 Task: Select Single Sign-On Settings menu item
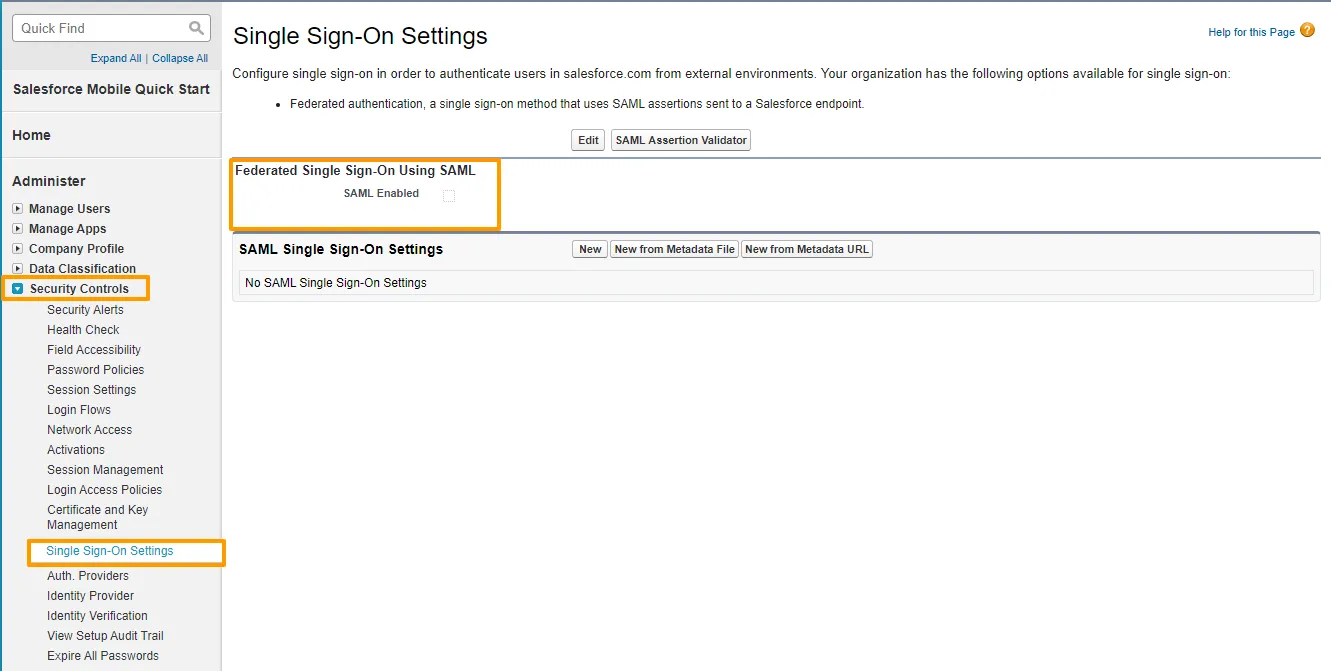[109, 551]
